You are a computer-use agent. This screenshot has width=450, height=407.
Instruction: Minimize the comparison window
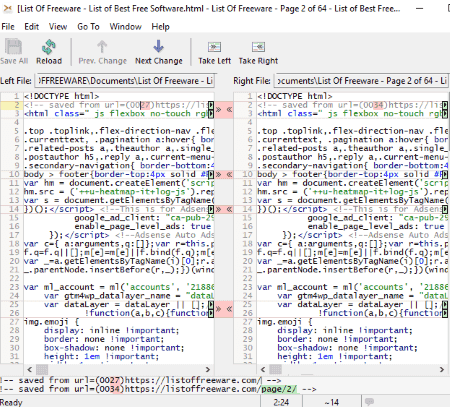[420, 8]
